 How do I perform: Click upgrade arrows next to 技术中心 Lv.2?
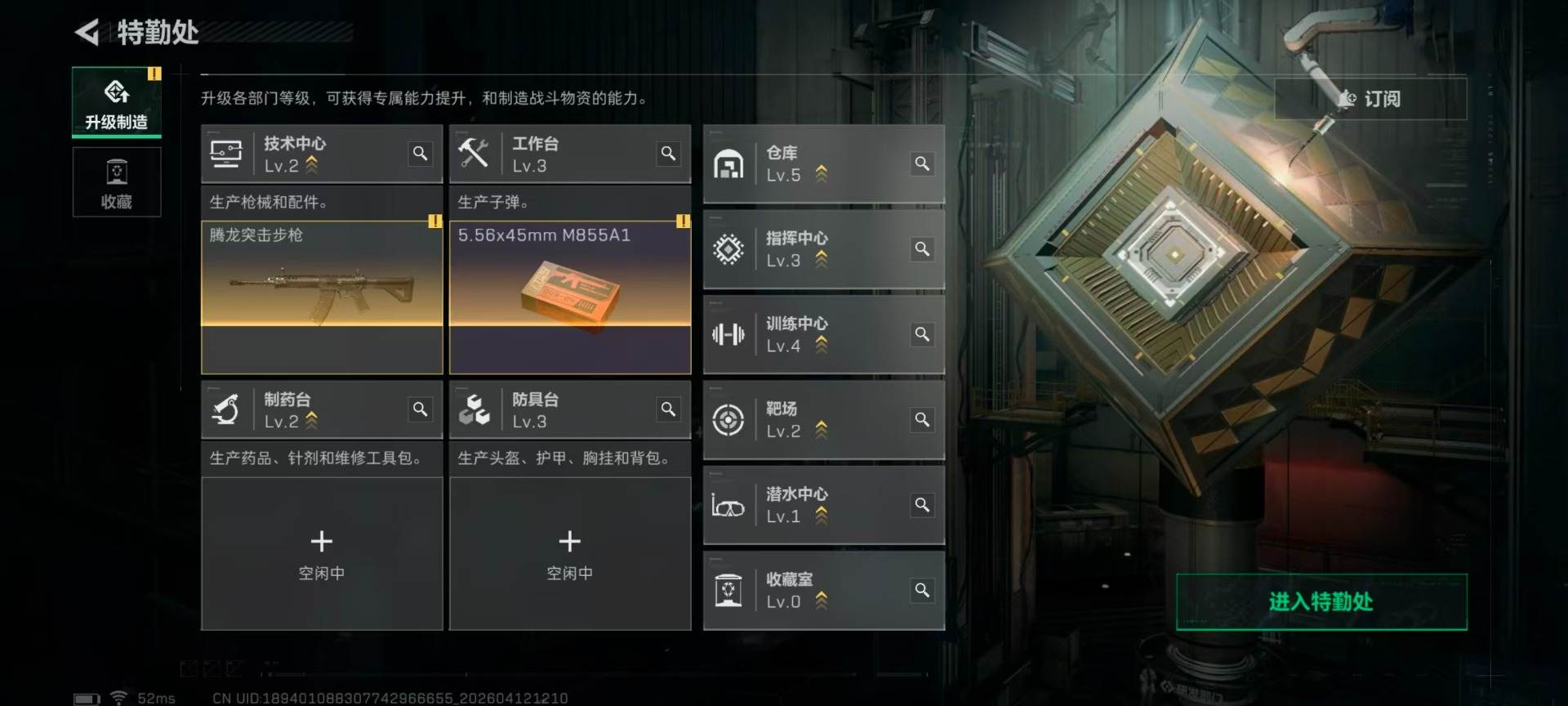pyautogui.click(x=311, y=166)
